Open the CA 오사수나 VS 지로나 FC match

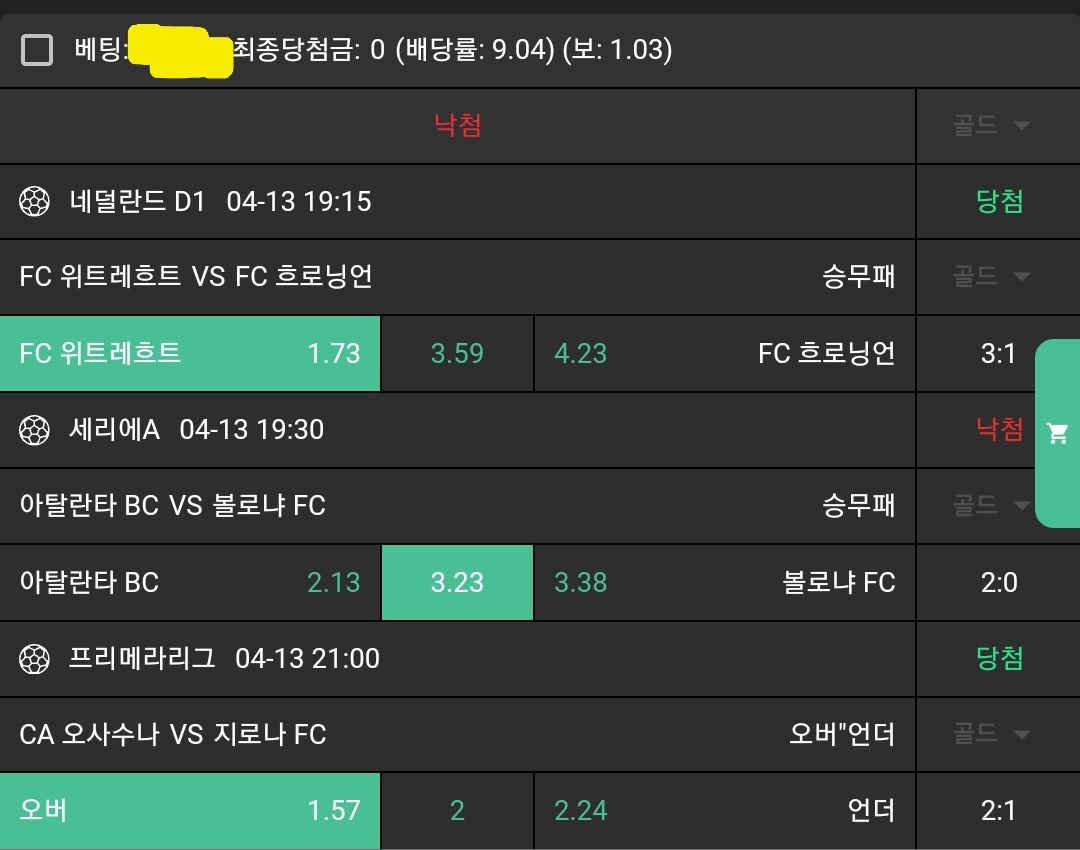[173, 735]
